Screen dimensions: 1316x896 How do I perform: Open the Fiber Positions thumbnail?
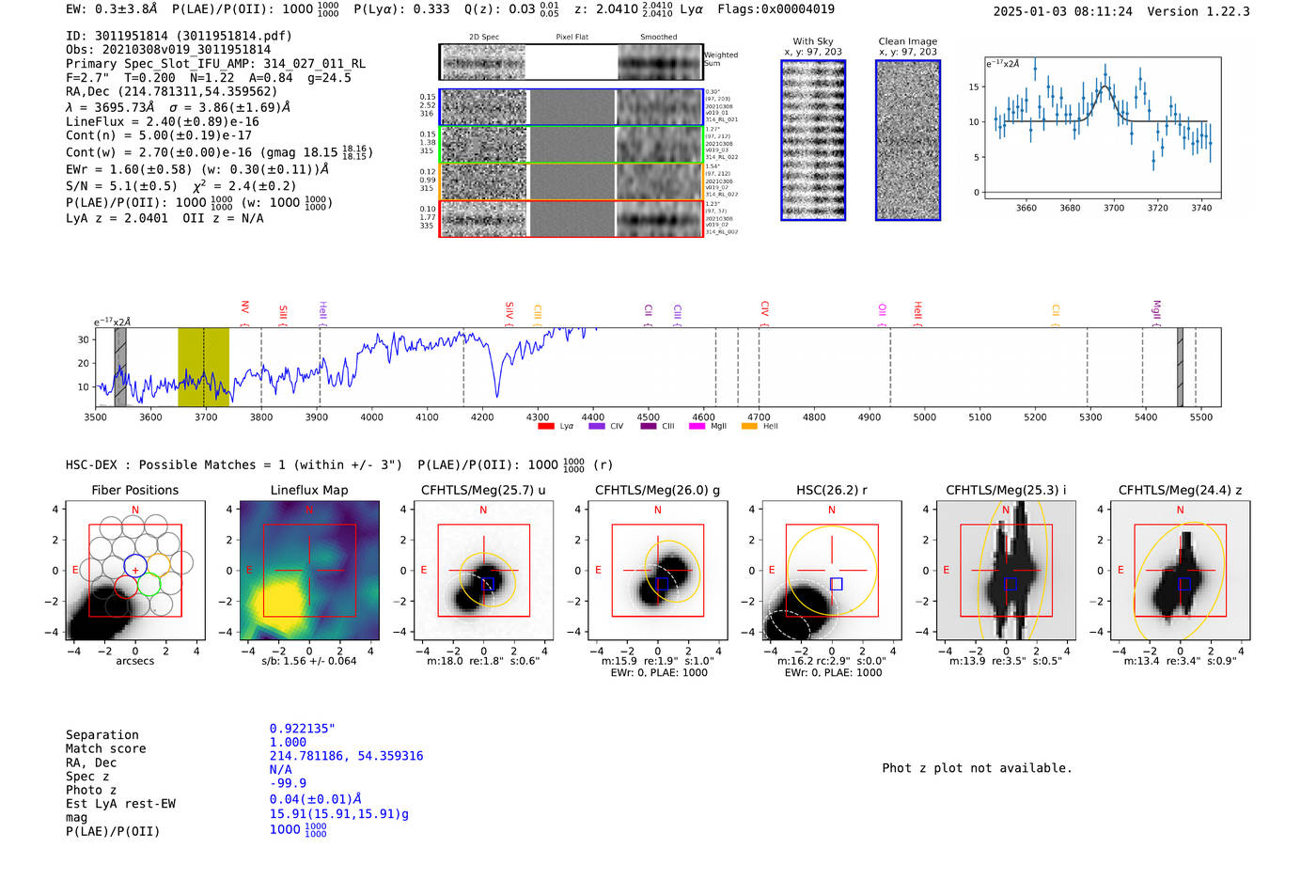(135, 571)
